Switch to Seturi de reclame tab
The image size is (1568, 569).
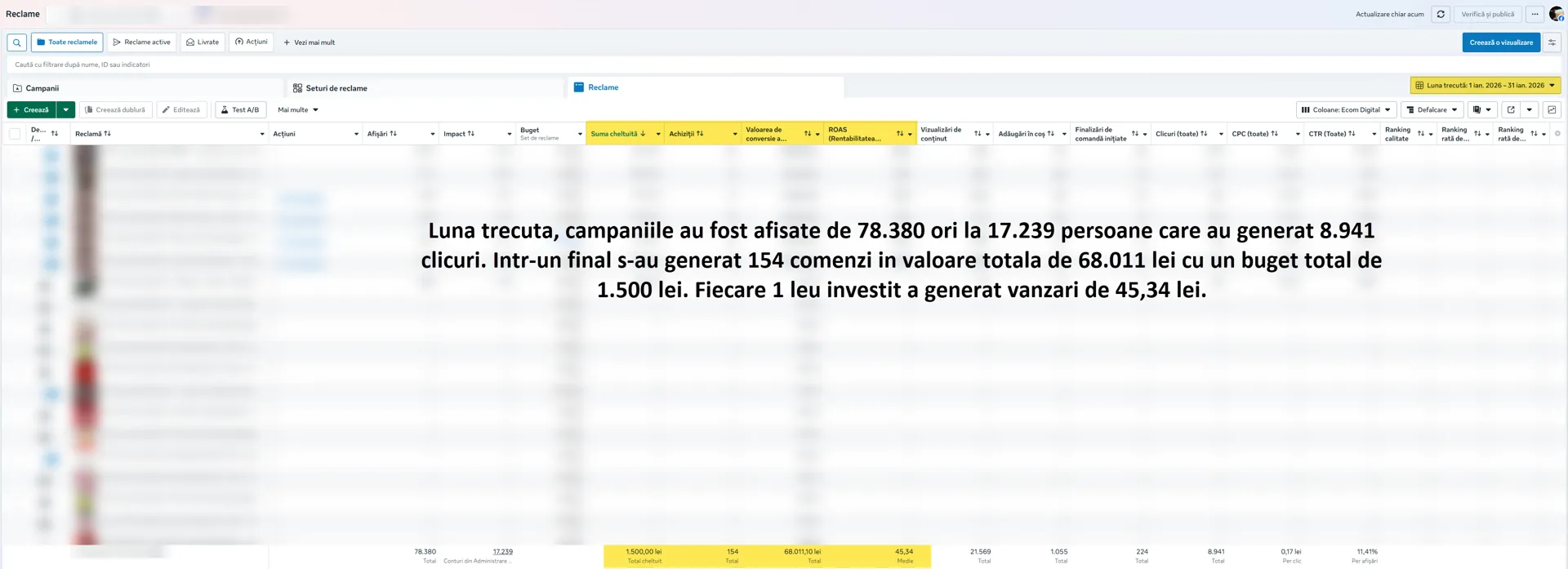336,88
